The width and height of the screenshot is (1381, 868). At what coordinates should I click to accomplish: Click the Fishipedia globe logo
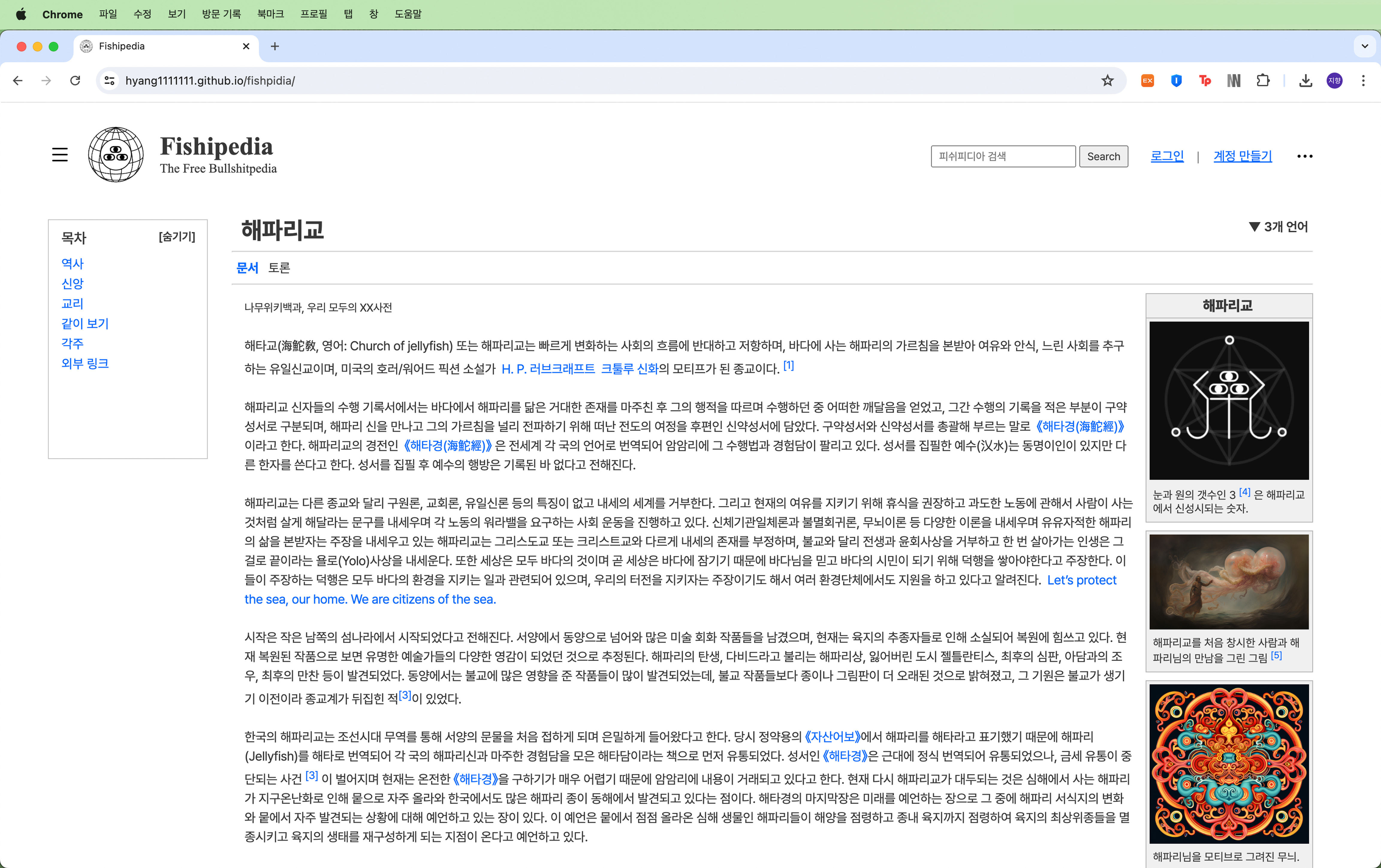point(116,155)
